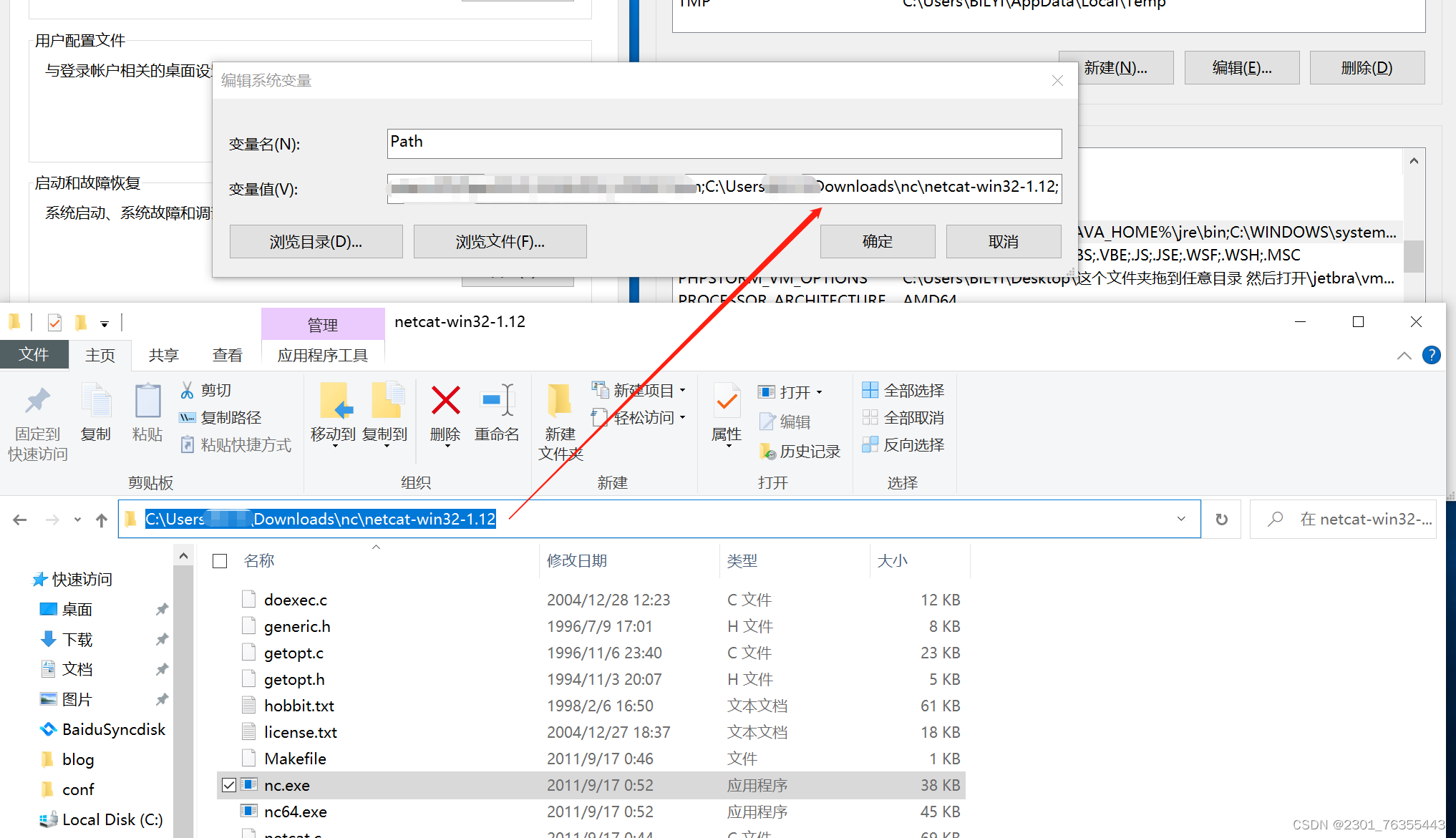Click quick access toolbar properties icon
This screenshot has width=1456, height=838.
click(54, 323)
